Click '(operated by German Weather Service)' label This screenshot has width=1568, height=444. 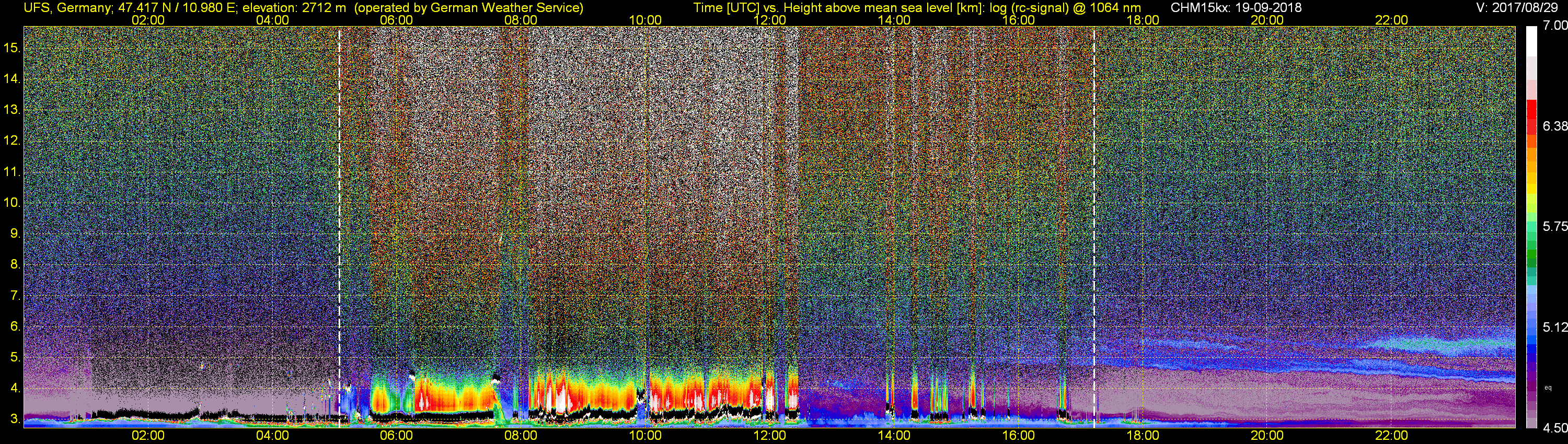pos(469,8)
